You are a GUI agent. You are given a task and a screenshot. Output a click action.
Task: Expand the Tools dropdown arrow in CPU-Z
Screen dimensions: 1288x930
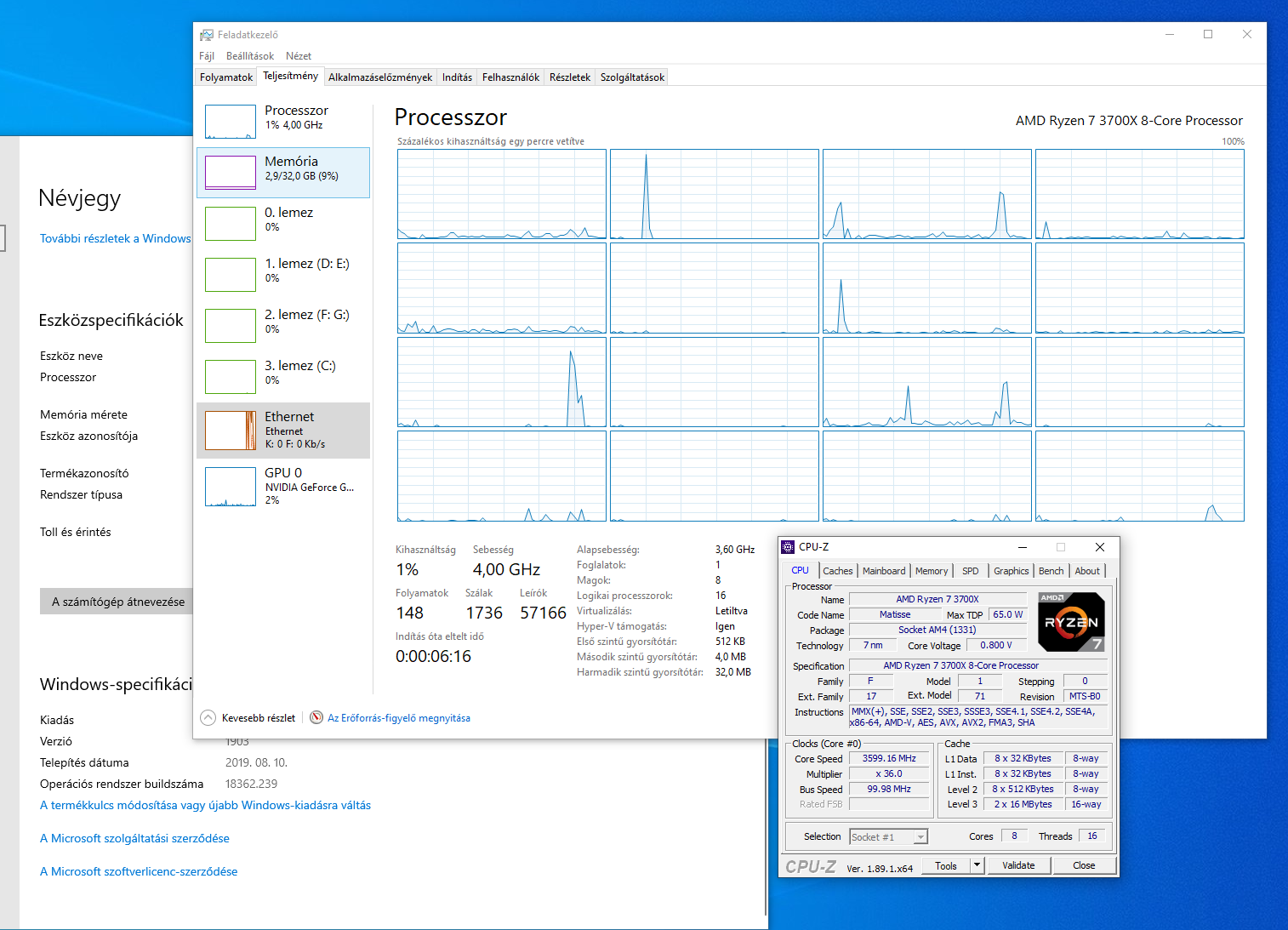977,865
